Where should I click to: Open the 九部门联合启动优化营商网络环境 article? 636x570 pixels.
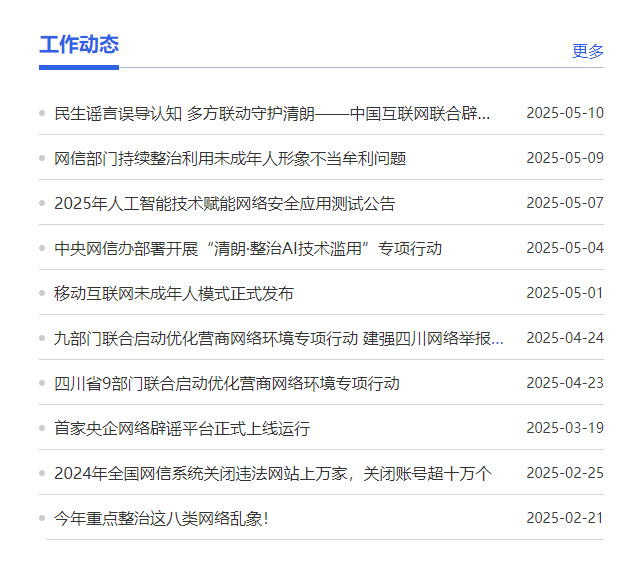pyautogui.click(x=278, y=338)
